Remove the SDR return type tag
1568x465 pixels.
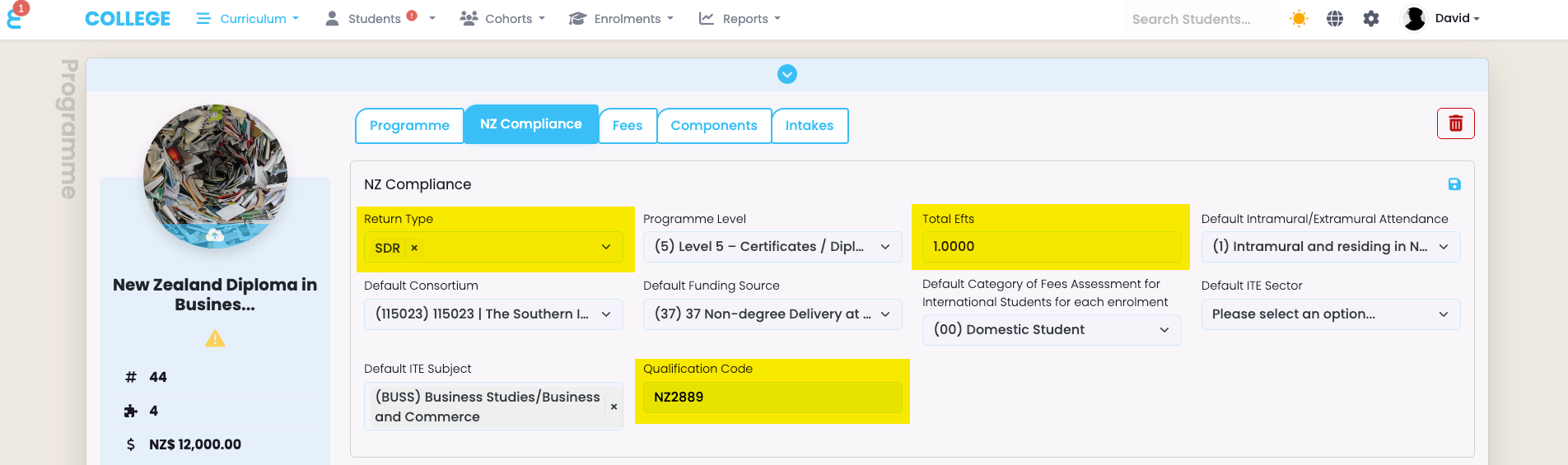(414, 248)
